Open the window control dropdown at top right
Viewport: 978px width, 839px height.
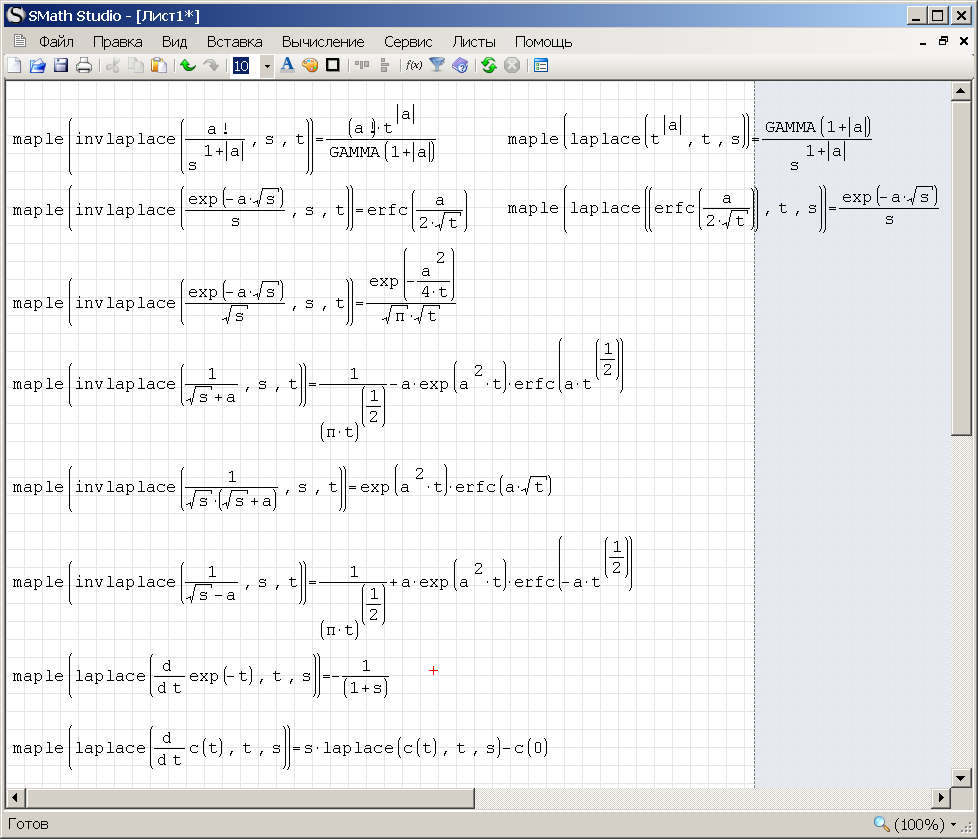pyautogui.click(x=942, y=42)
